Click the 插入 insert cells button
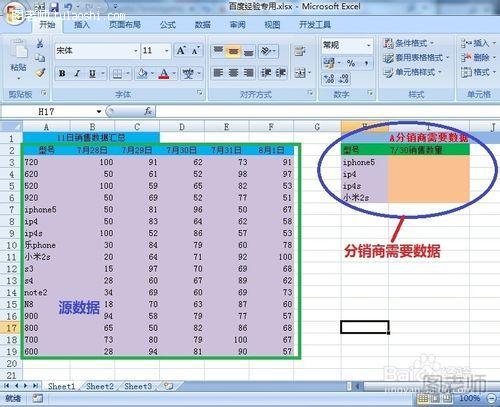 pos(478,43)
